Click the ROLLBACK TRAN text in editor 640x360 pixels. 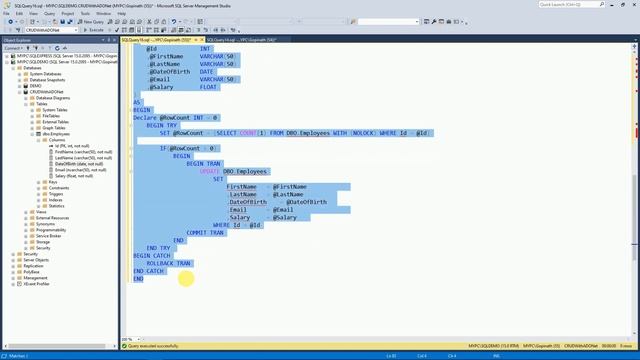point(169,263)
